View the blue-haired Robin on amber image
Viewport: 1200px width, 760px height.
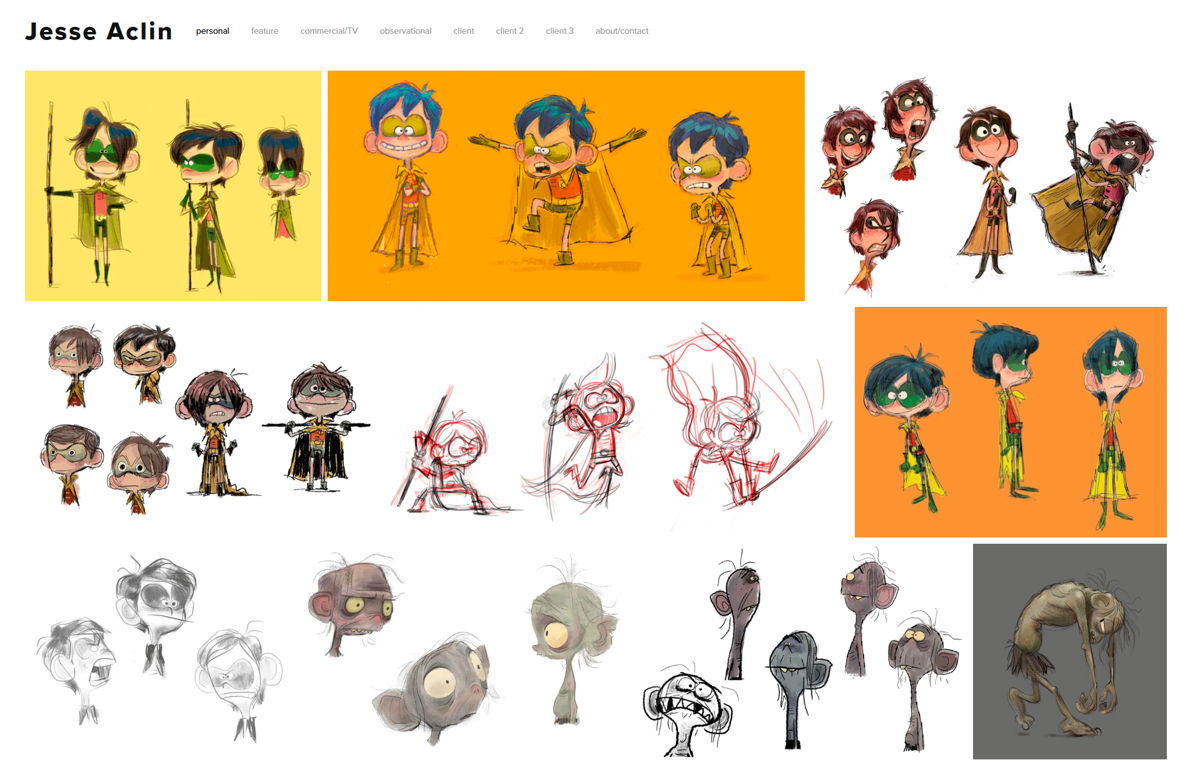click(566, 186)
